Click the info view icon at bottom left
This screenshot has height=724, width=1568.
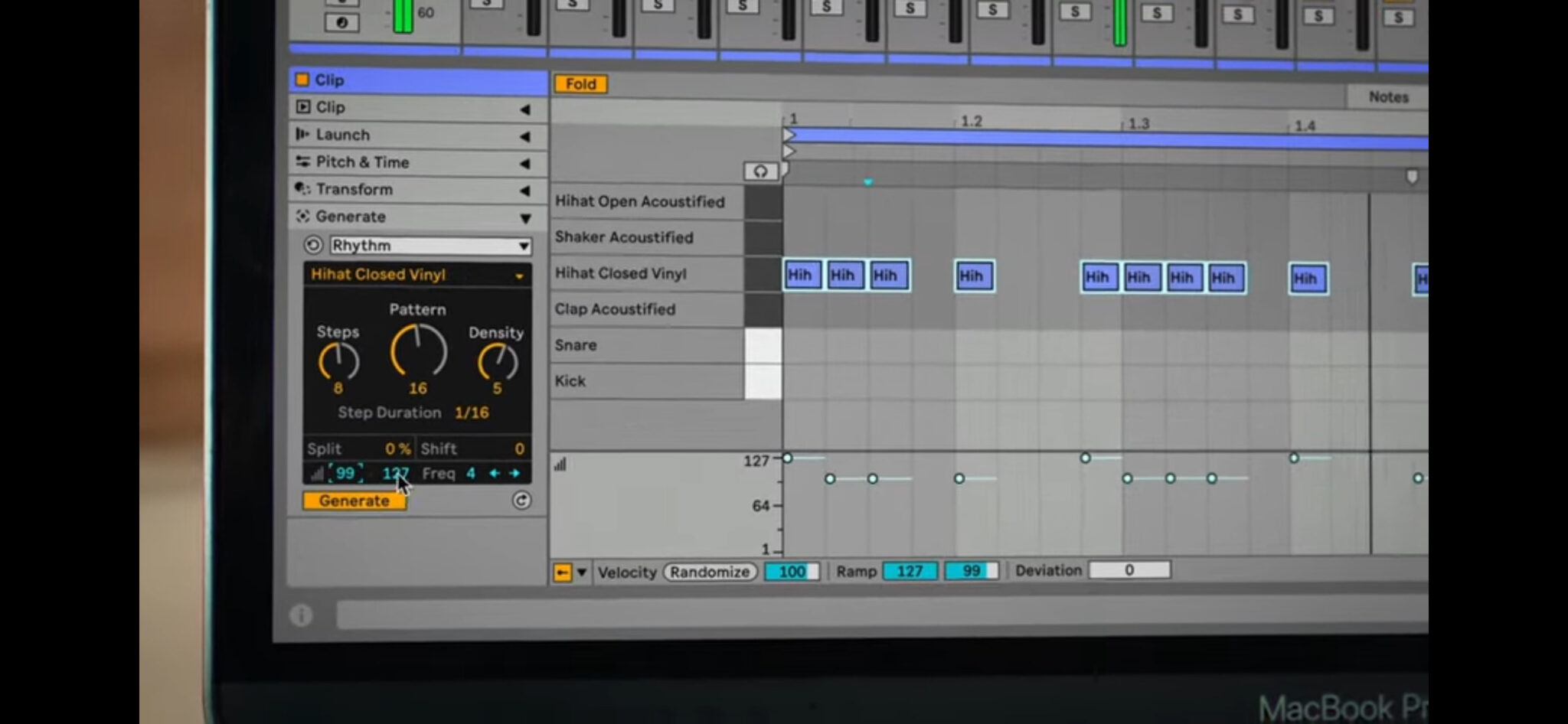pos(302,615)
